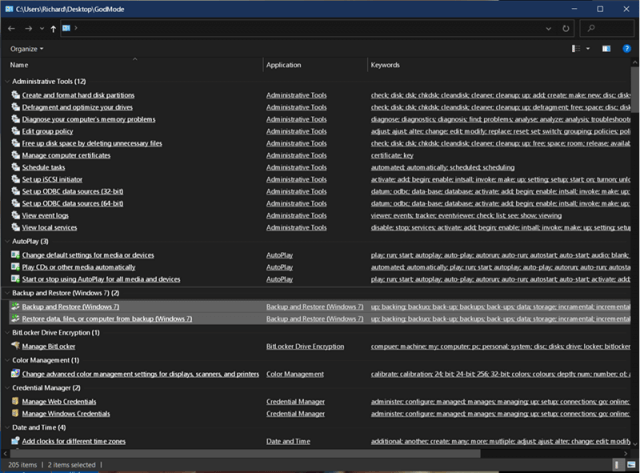Click 'Color Management' in the Application column
This screenshot has height=473, width=640.
coord(295,374)
